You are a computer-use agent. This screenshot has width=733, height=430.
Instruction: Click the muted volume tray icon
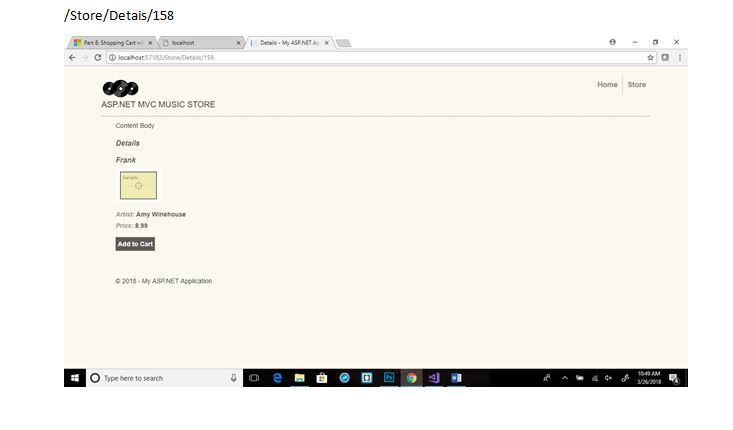[x=608, y=378]
